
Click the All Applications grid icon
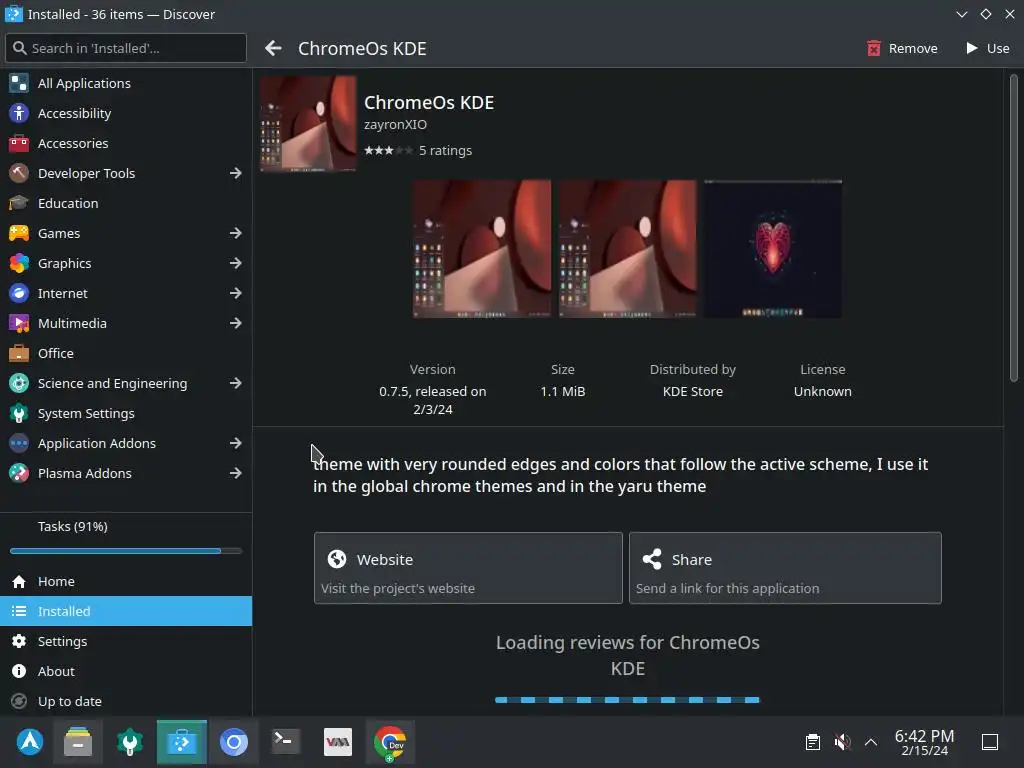click(x=19, y=83)
